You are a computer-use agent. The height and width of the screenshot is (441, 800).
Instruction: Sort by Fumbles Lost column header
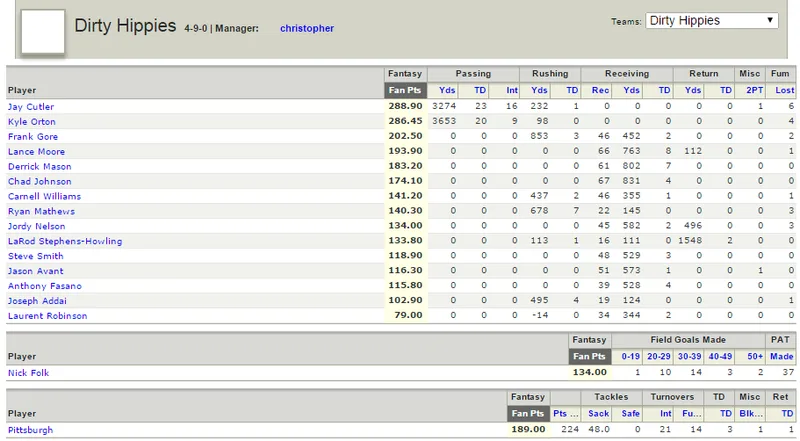pyautogui.click(x=785, y=90)
